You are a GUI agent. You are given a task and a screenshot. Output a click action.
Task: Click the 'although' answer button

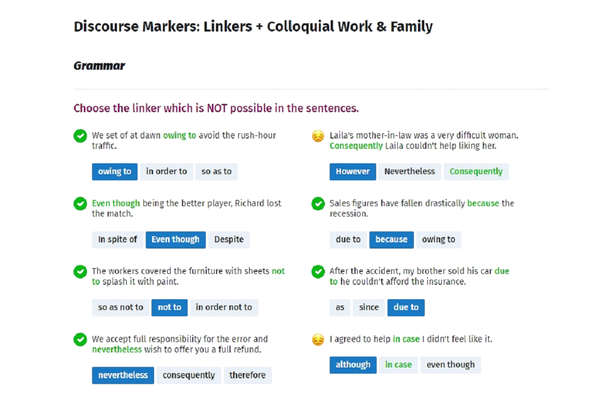tap(353, 365)
